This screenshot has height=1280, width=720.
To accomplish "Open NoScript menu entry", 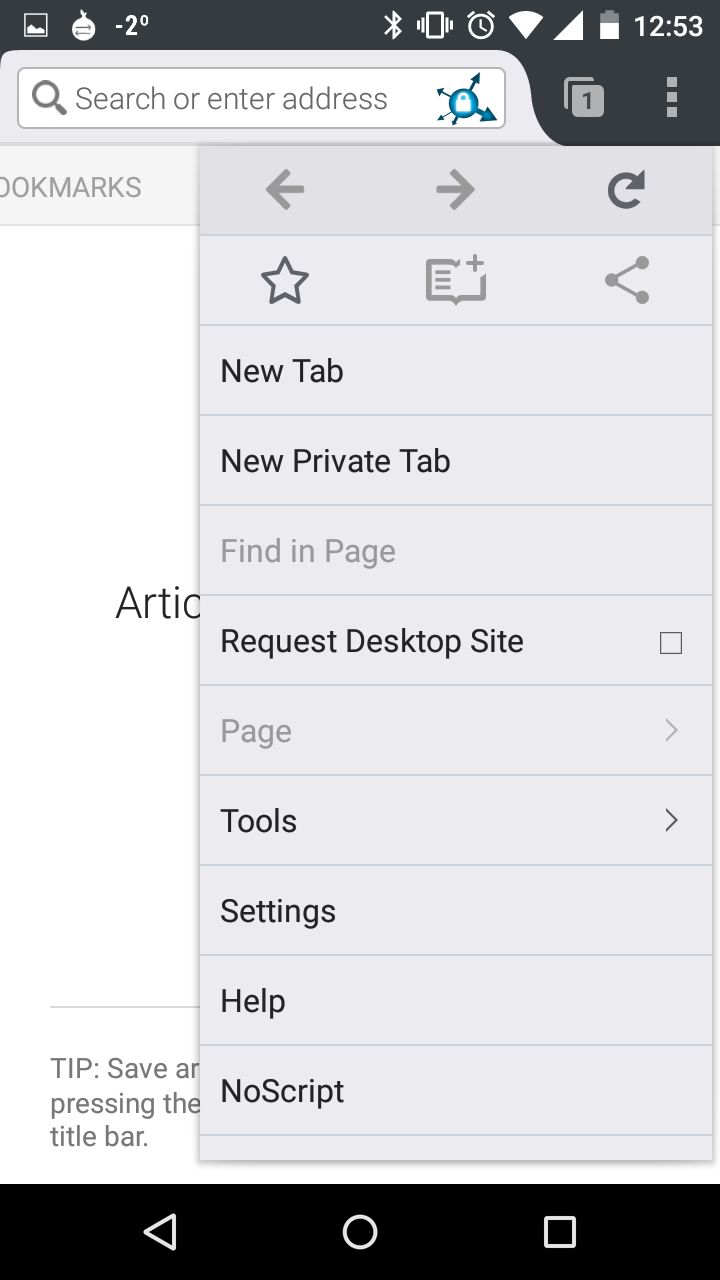I will 456,1090.
